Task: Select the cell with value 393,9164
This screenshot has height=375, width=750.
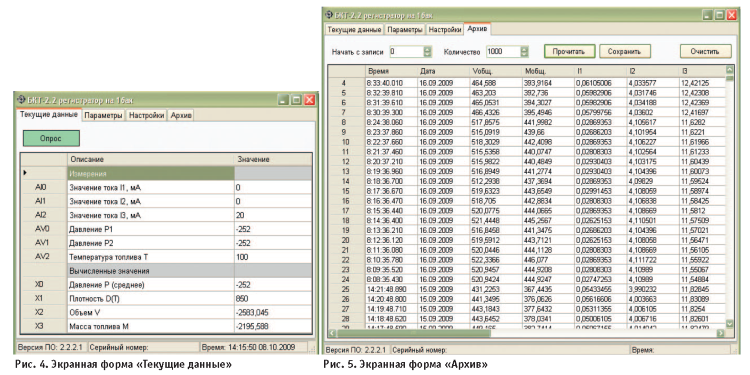Action: coord(548,83)
